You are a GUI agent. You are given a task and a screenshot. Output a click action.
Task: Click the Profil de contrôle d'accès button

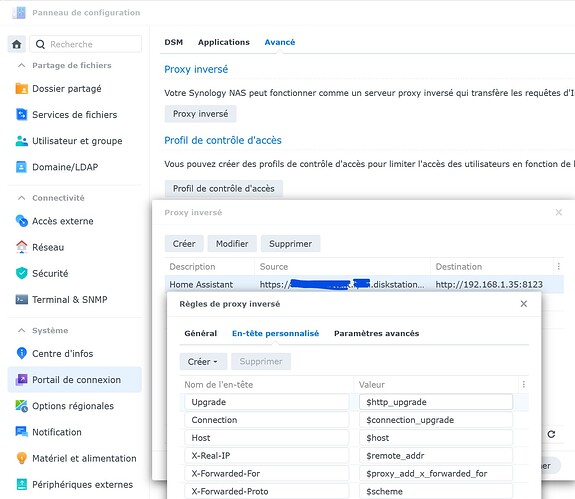224,188
